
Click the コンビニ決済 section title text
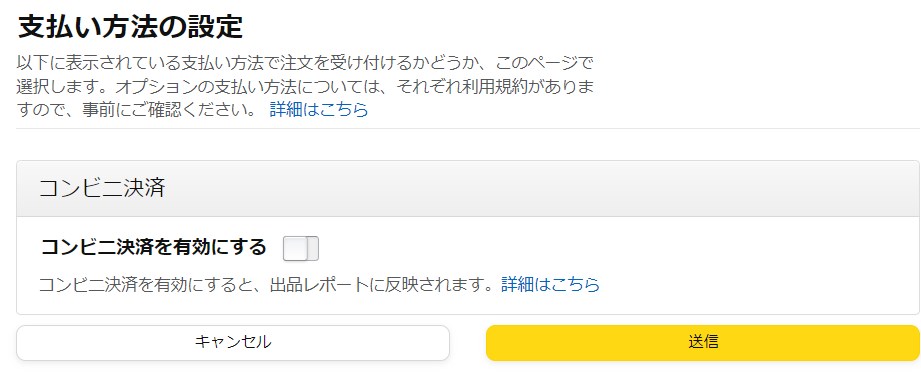102,188
